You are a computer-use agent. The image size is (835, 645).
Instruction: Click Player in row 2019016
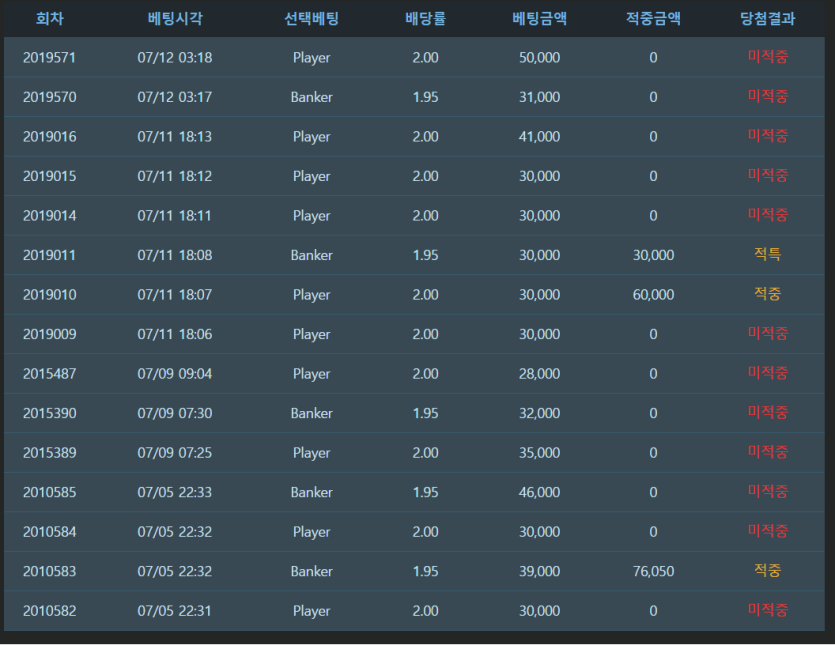tap(312, 137)
